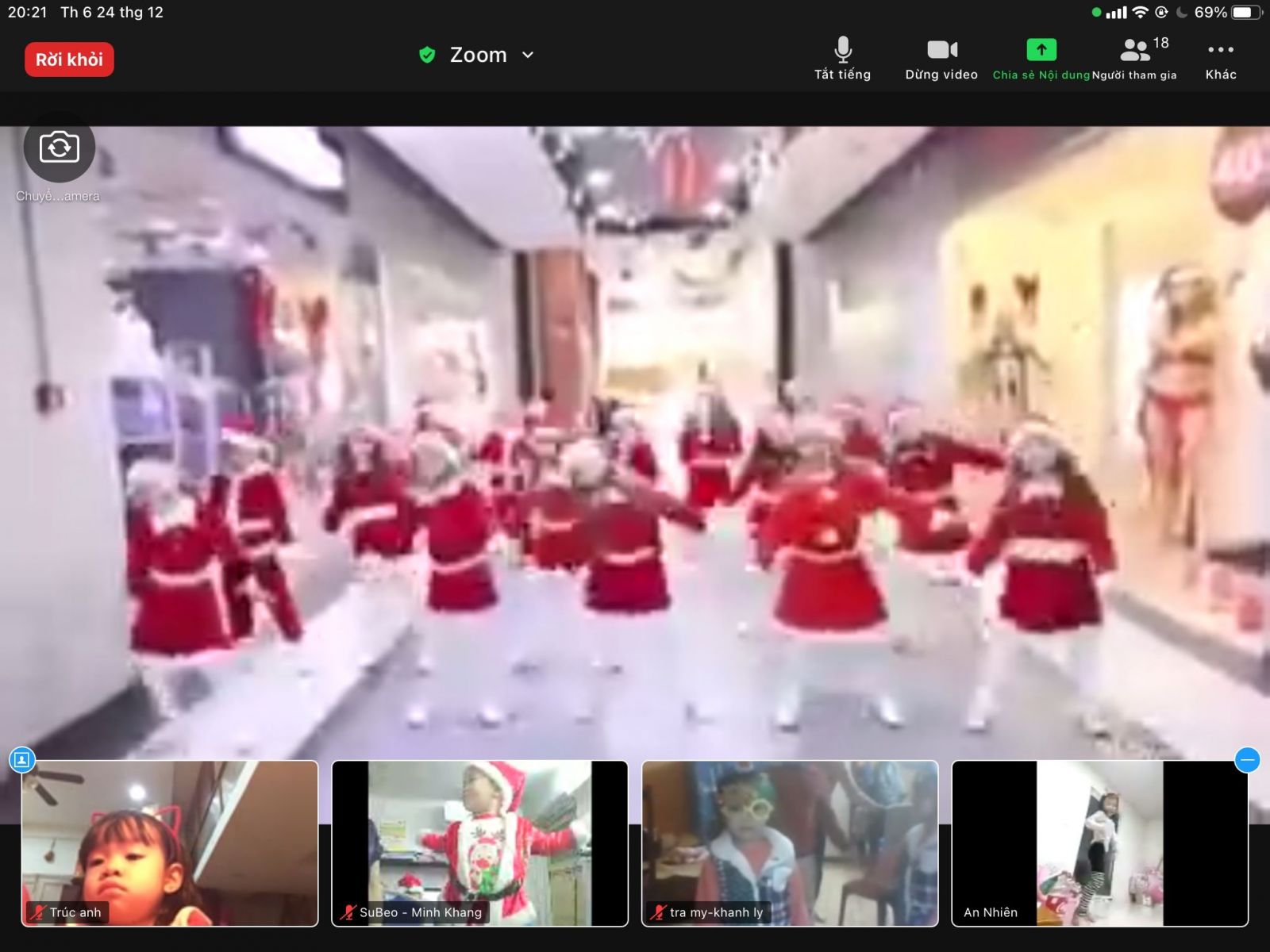Select SuBeo - Minh Khang video thumbnail

pyautogui.click(x=479, y=841)
